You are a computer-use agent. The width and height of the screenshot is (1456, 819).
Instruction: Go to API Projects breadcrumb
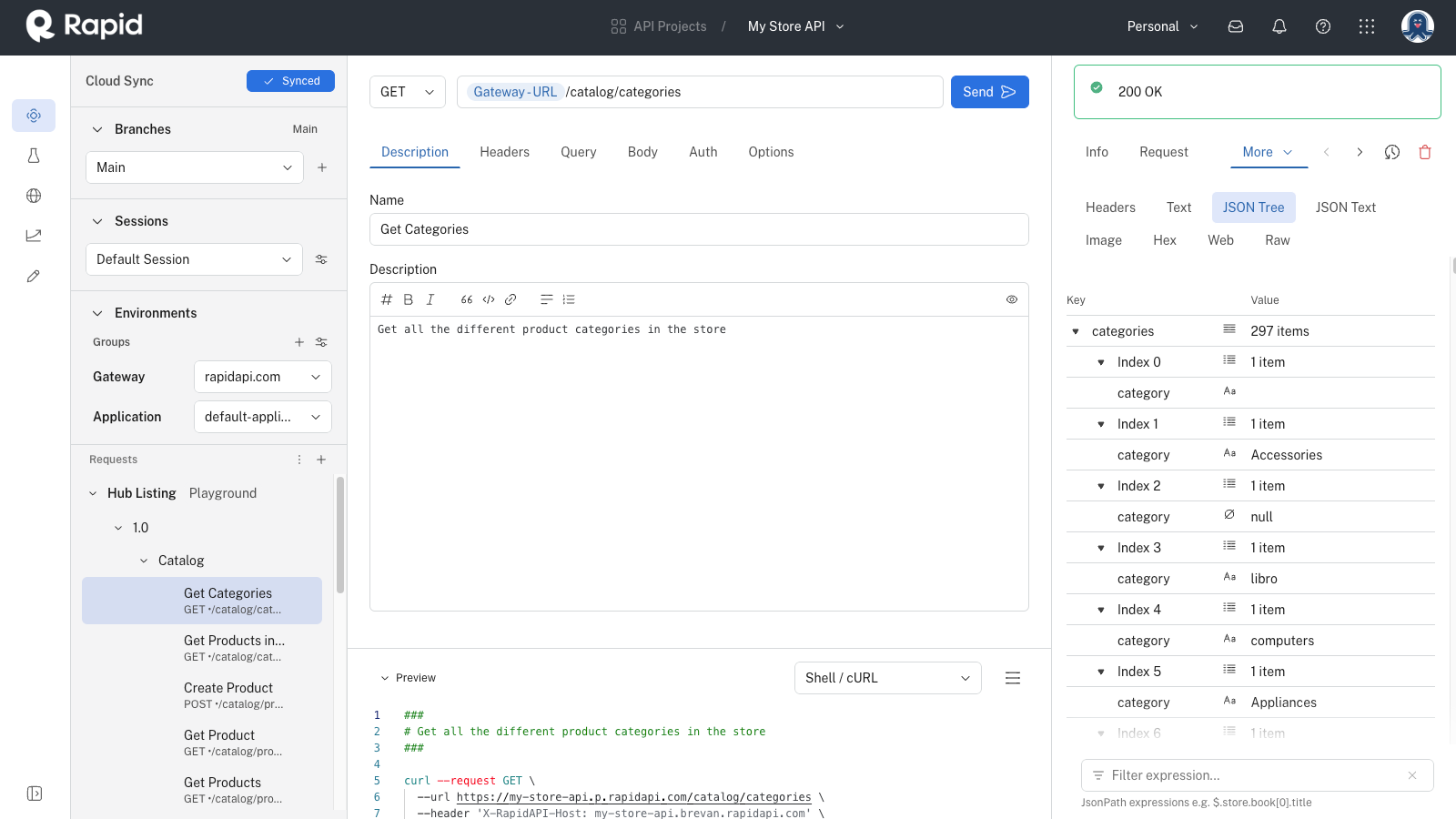tap(659, 26)
